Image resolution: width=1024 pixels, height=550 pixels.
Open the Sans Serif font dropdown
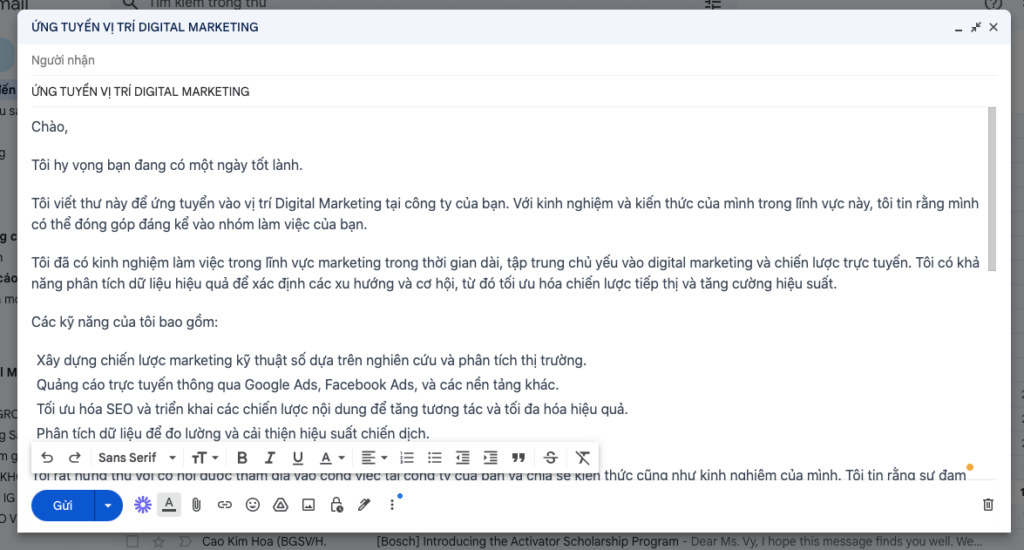(137, 458)
